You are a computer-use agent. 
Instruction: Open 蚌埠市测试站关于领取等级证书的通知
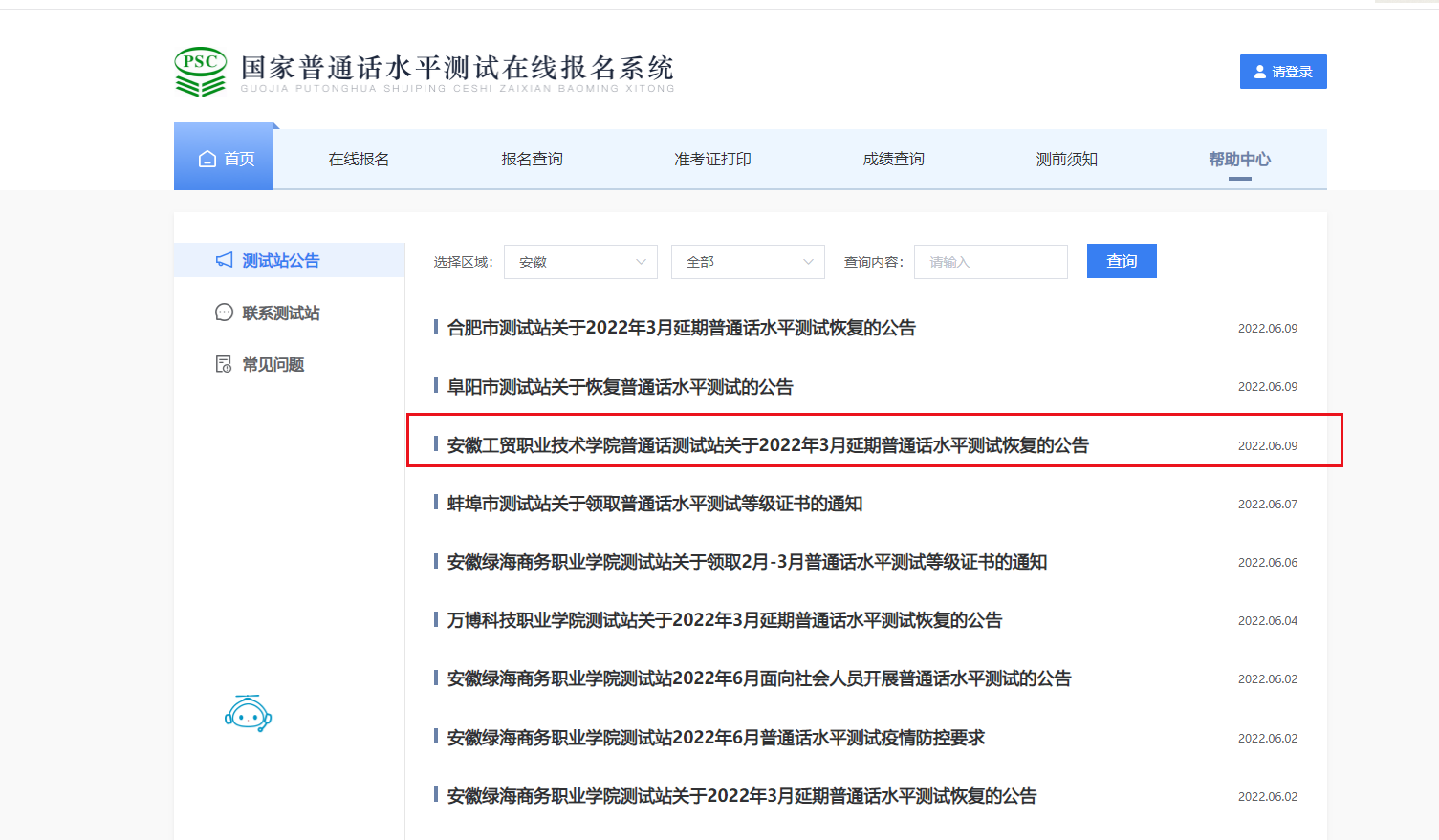click(654, 504)
